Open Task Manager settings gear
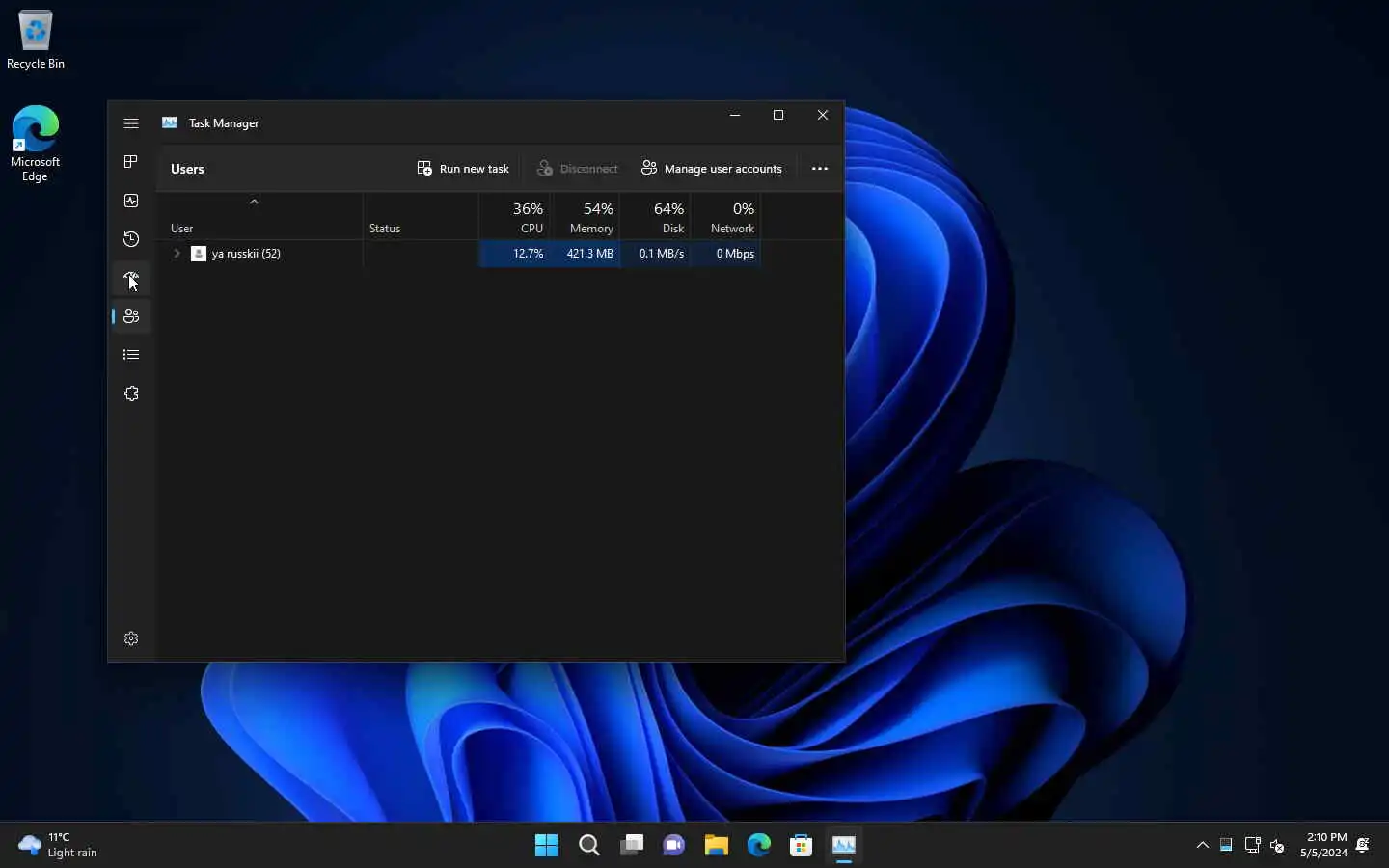1389x868 pixels. (x=131, y=638)
